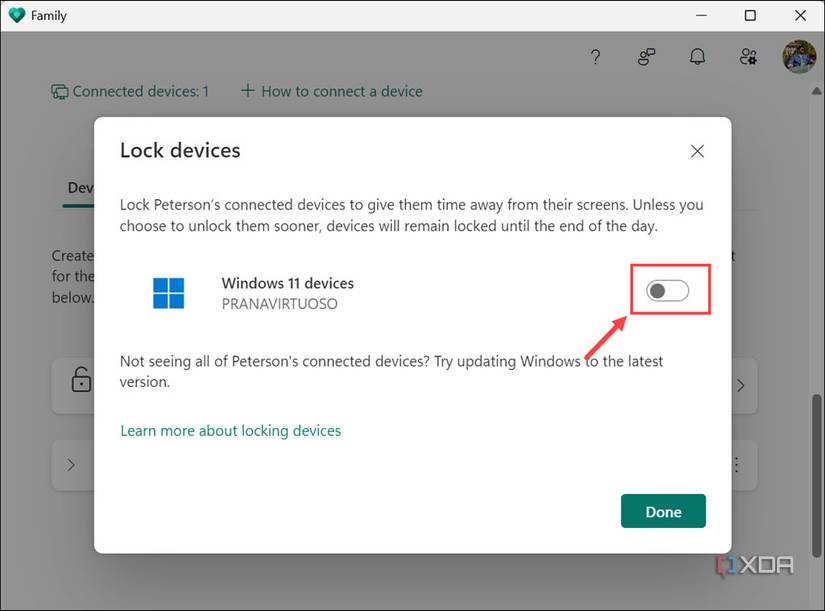This screenshot has height=611, width=825.
Task: Click the Windows 11 logo in the dialog
Action: click(169, 292)
